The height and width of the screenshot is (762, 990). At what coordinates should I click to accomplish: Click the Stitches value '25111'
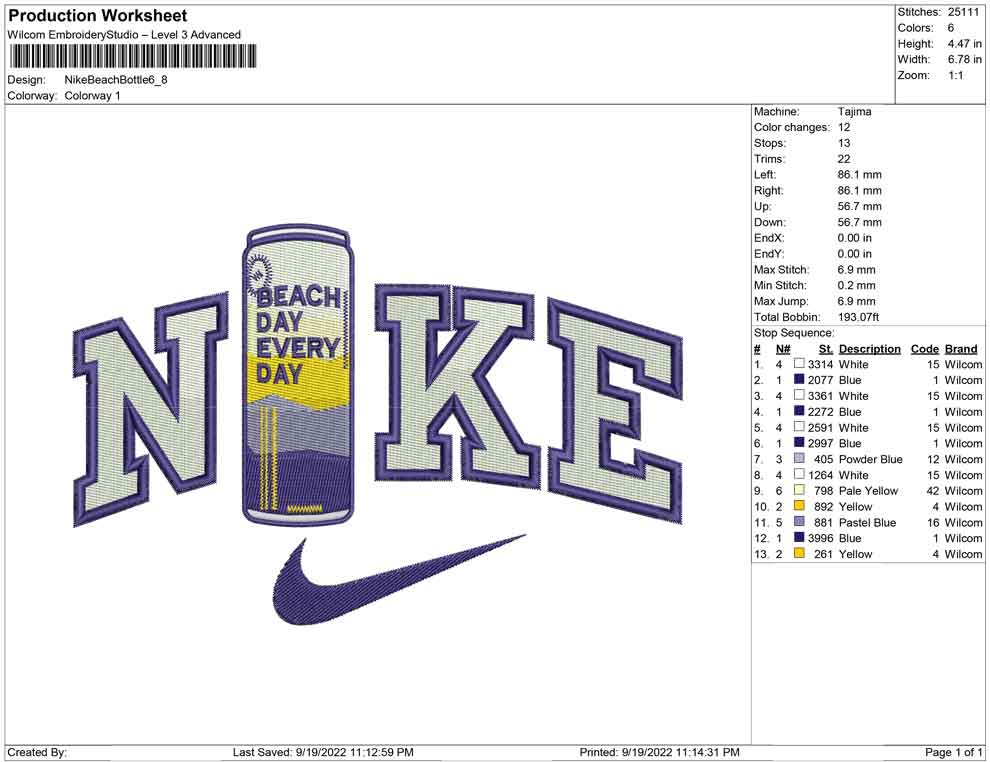click(x=963, y=12)
